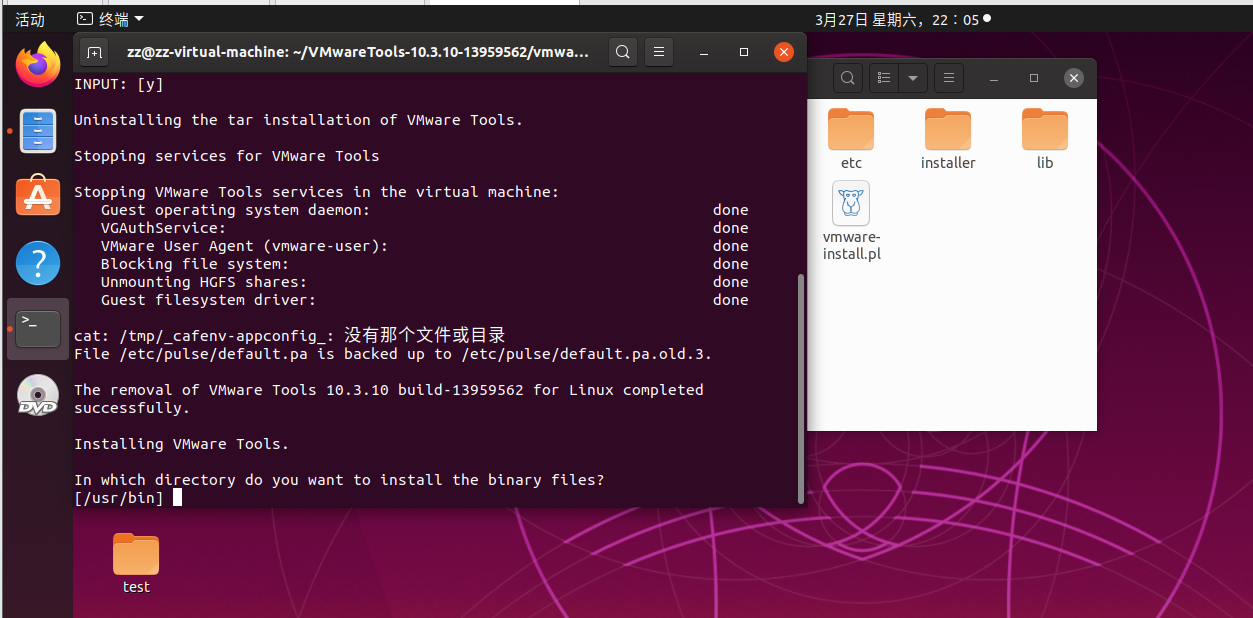The height and width of the screenshot is (618, 1253).
Task: Launch Ubuntu Software from the dock
Action: coord(38,196)
